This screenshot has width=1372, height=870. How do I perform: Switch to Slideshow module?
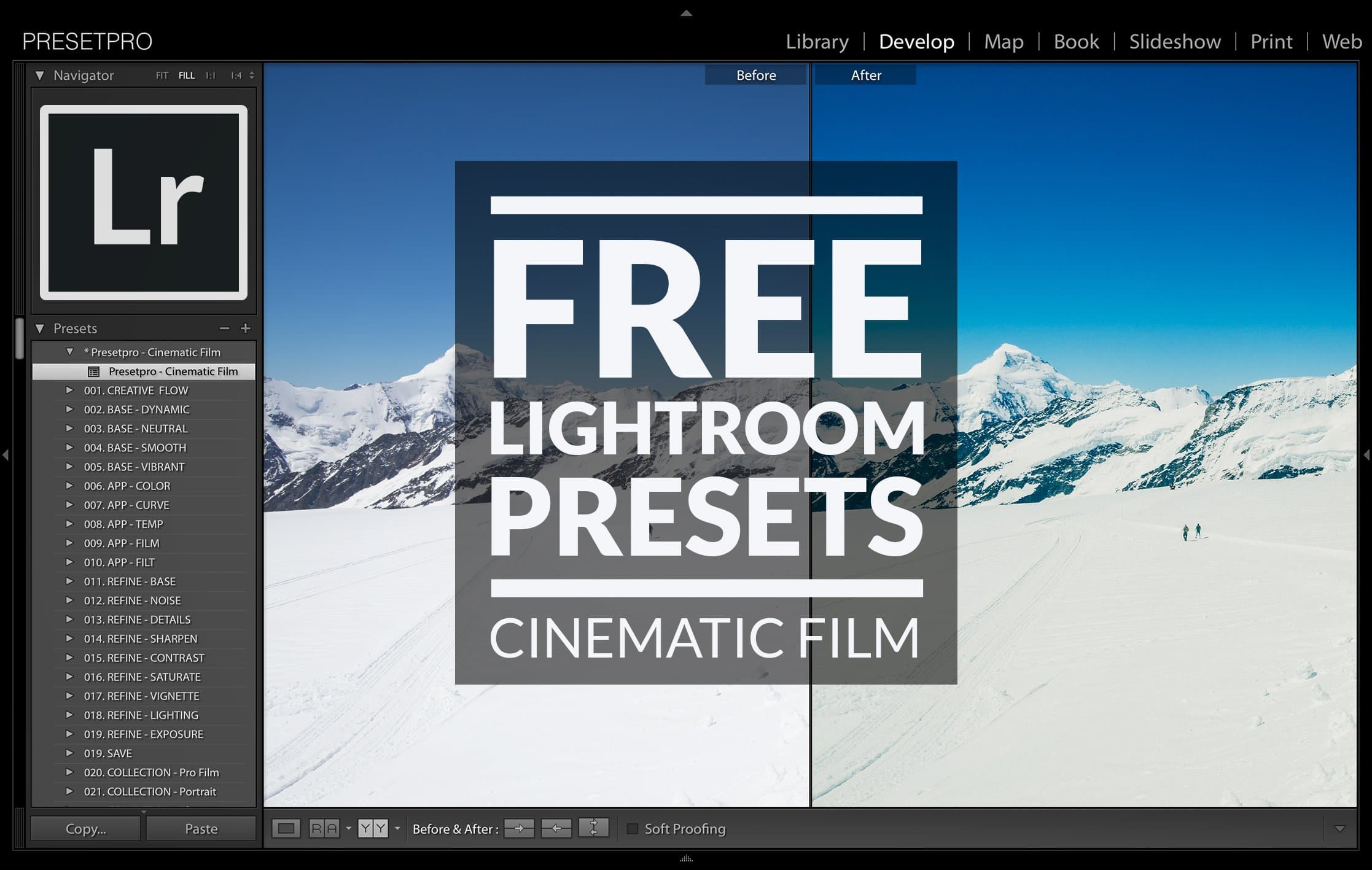point(1175,42)
